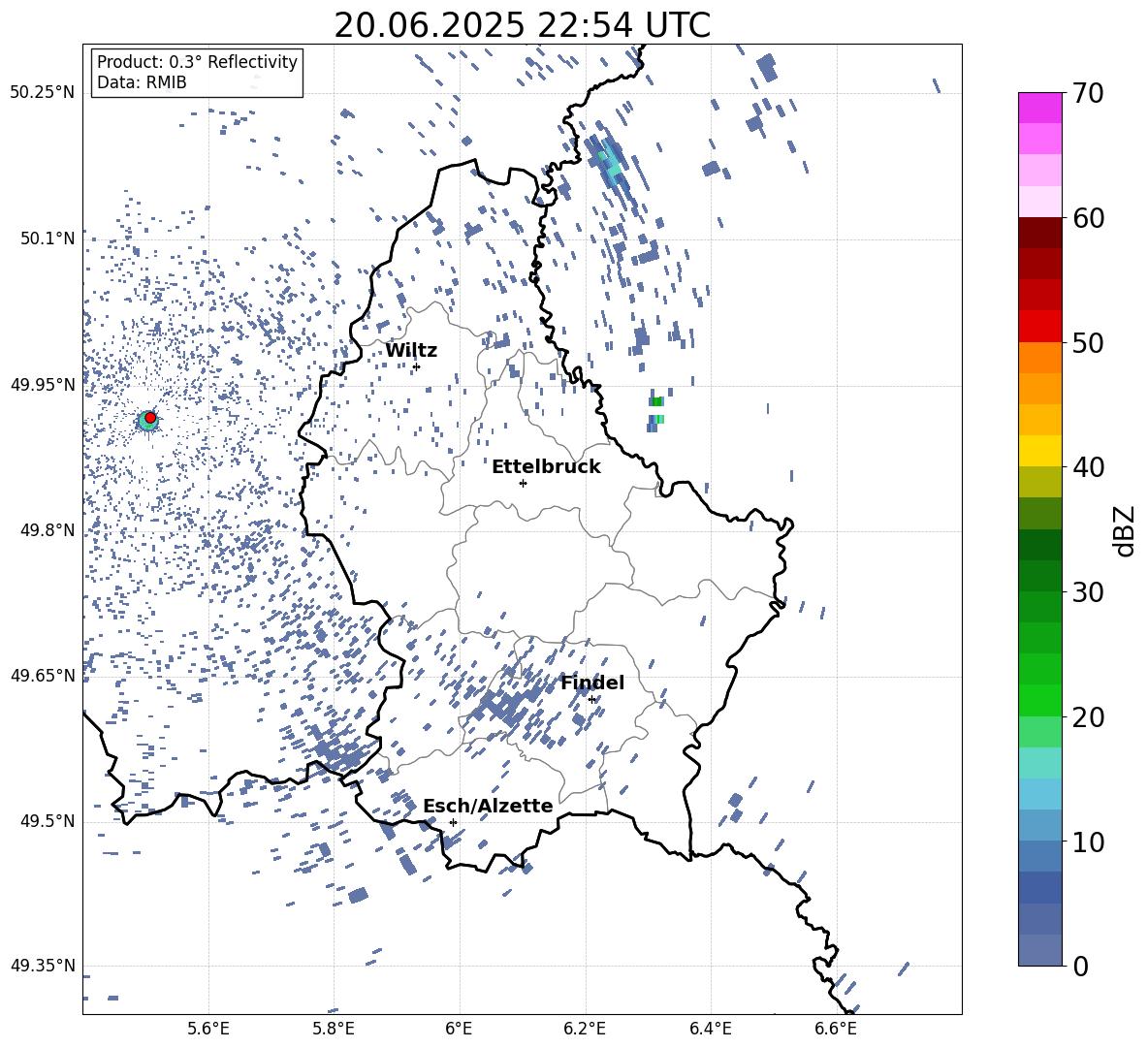Click the 20 value on colorbar

pyautogui.click(x=1088, y=717)
